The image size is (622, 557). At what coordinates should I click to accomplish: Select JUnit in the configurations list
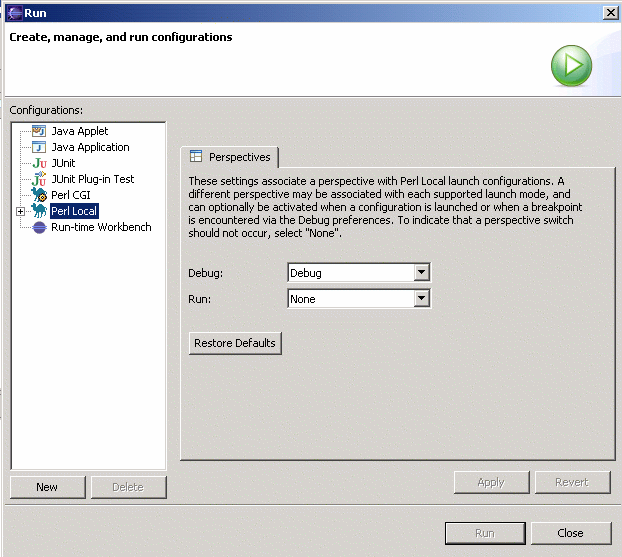point(63,163)
